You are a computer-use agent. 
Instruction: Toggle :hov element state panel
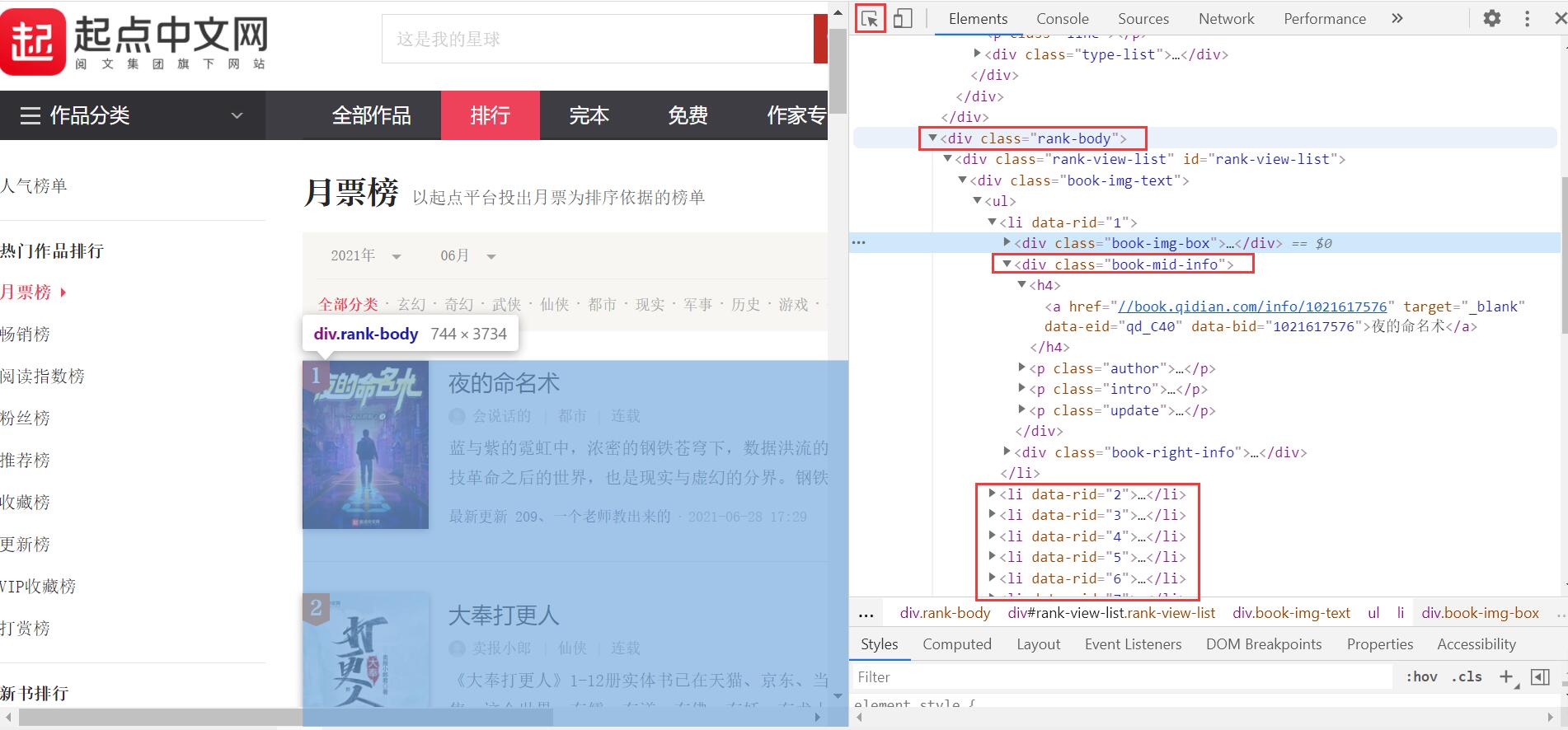1421,676
